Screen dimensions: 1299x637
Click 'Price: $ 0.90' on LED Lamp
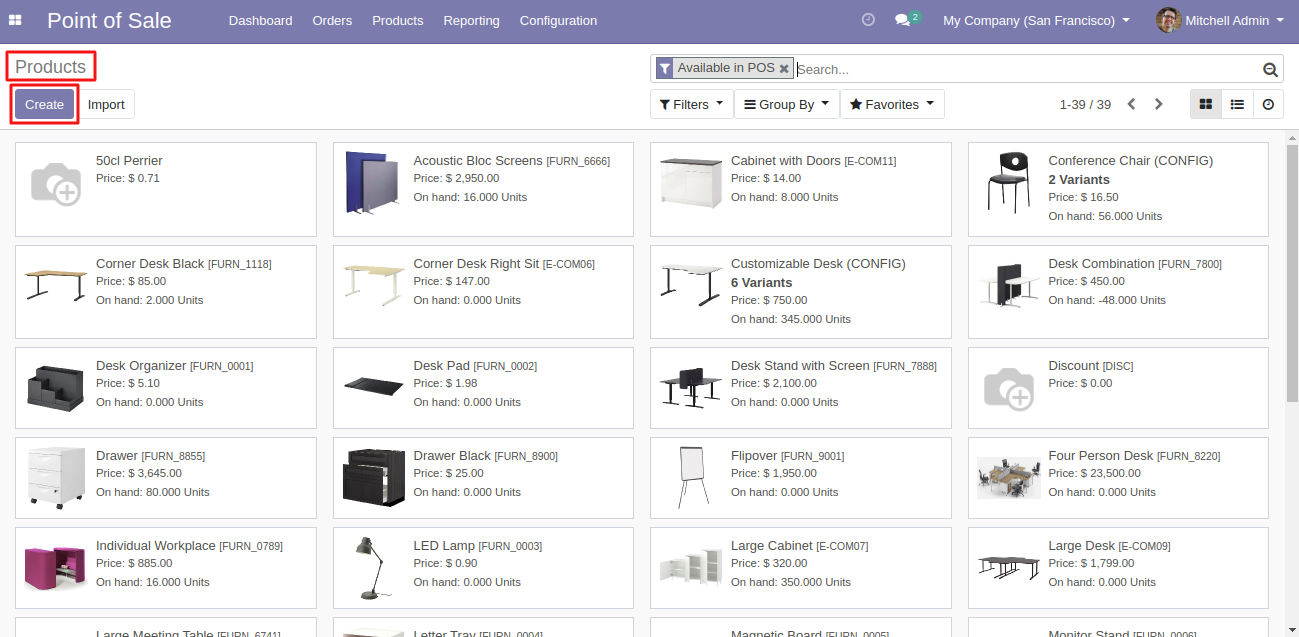tap(445, 563)
